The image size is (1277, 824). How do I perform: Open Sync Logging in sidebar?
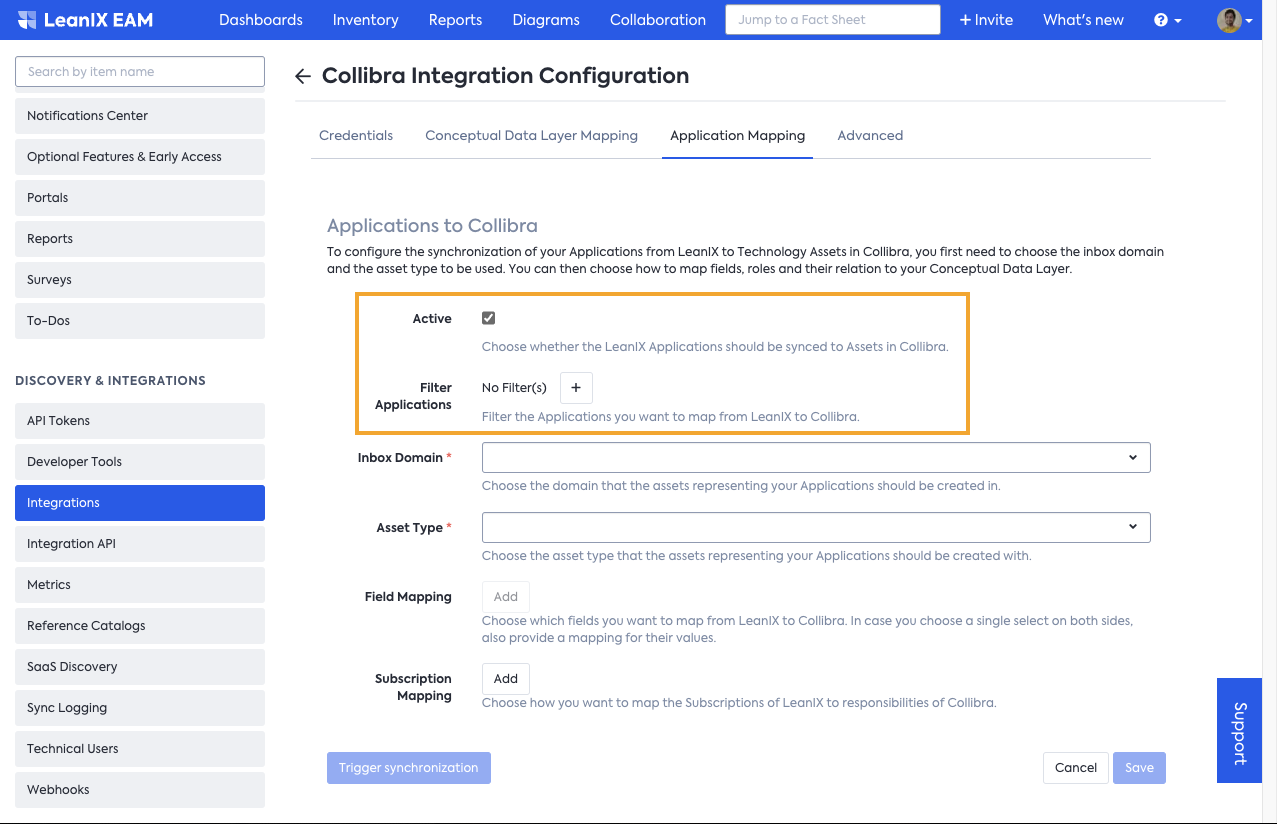pyautogui.click(x=140, y=708)
